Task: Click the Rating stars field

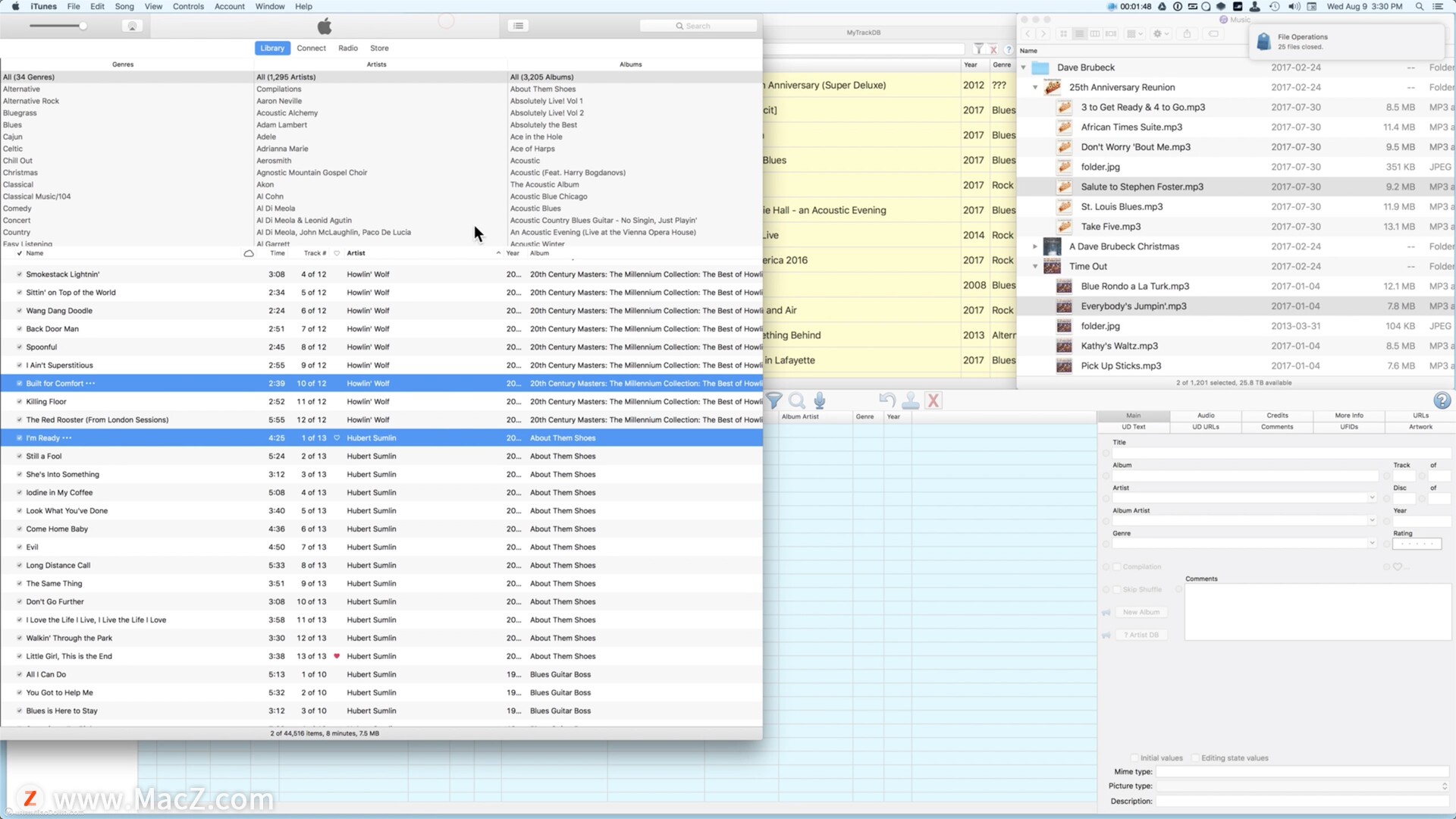Action: pyautogui.click(x=1417, y=544)
